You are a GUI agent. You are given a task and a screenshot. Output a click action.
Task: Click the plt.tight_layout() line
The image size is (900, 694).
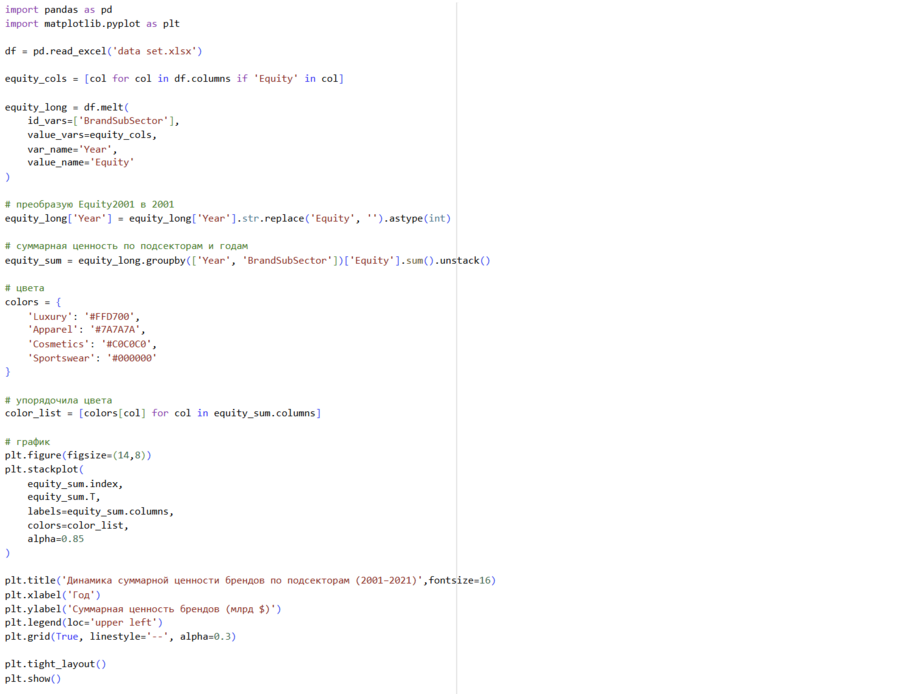click(56, 664)
